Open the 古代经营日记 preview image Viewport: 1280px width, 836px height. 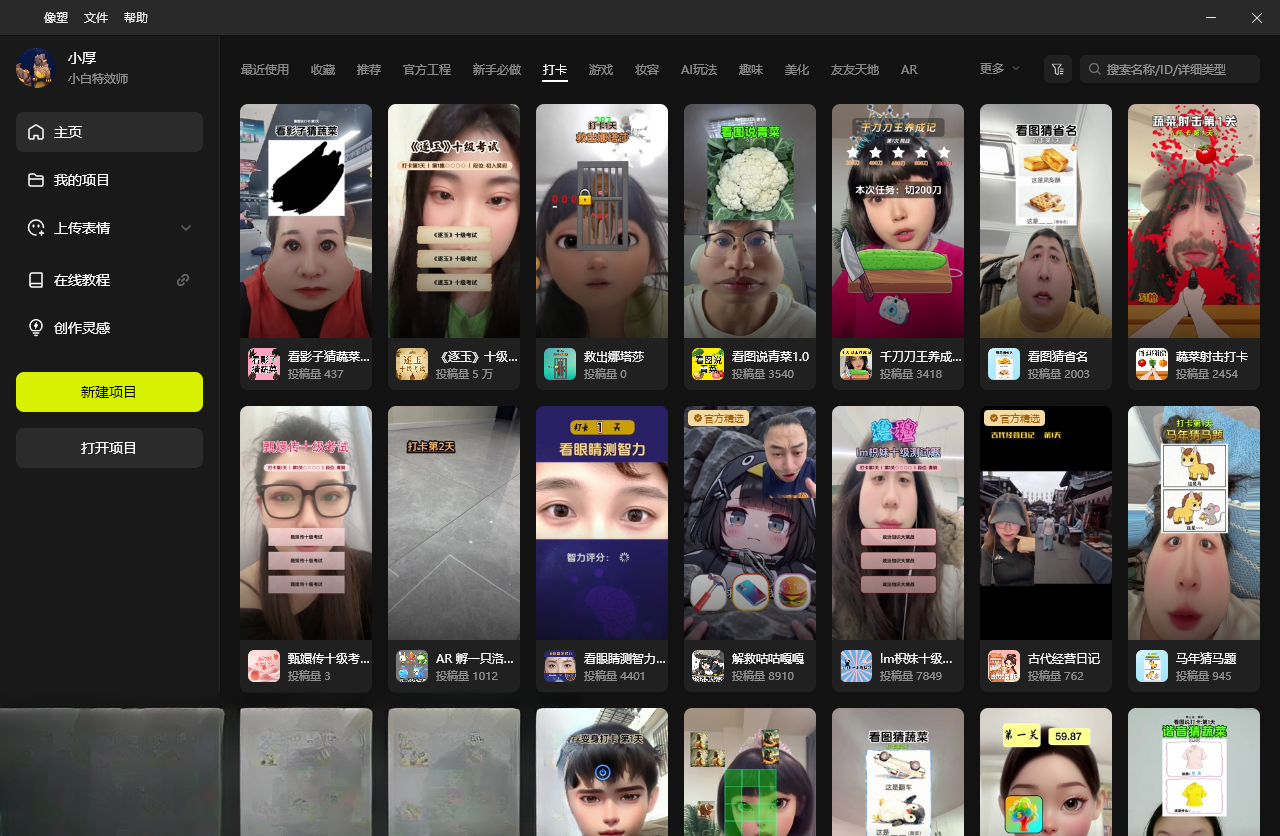pos(1046,523)
